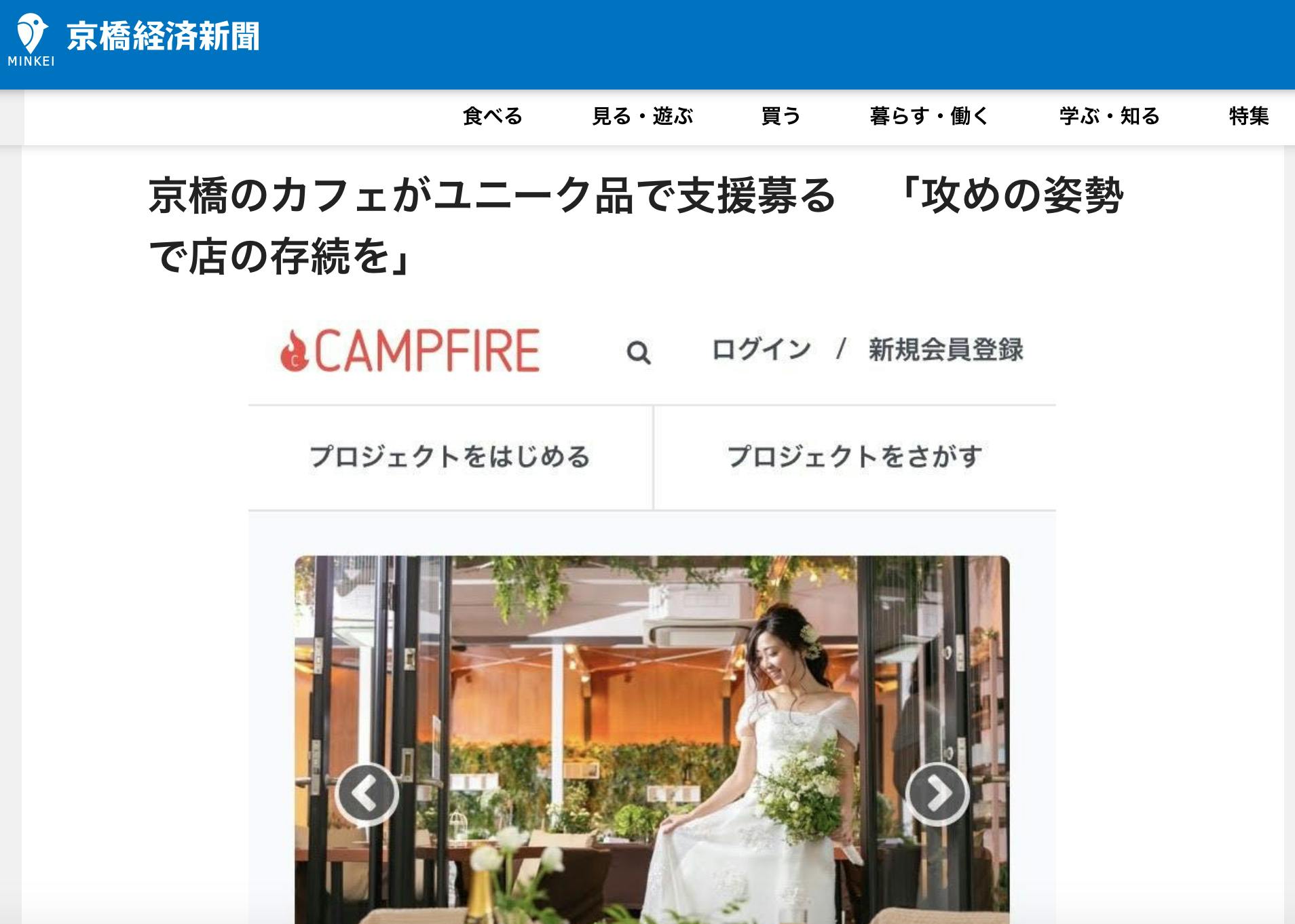Open the 特集 menu item
1295x924 pixels.
click(x=1249, y=116)
